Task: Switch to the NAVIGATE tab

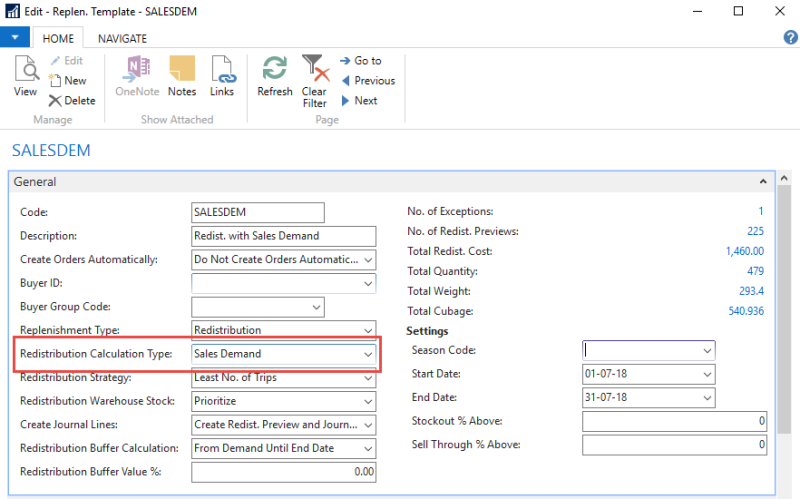Action: point(122,38)
